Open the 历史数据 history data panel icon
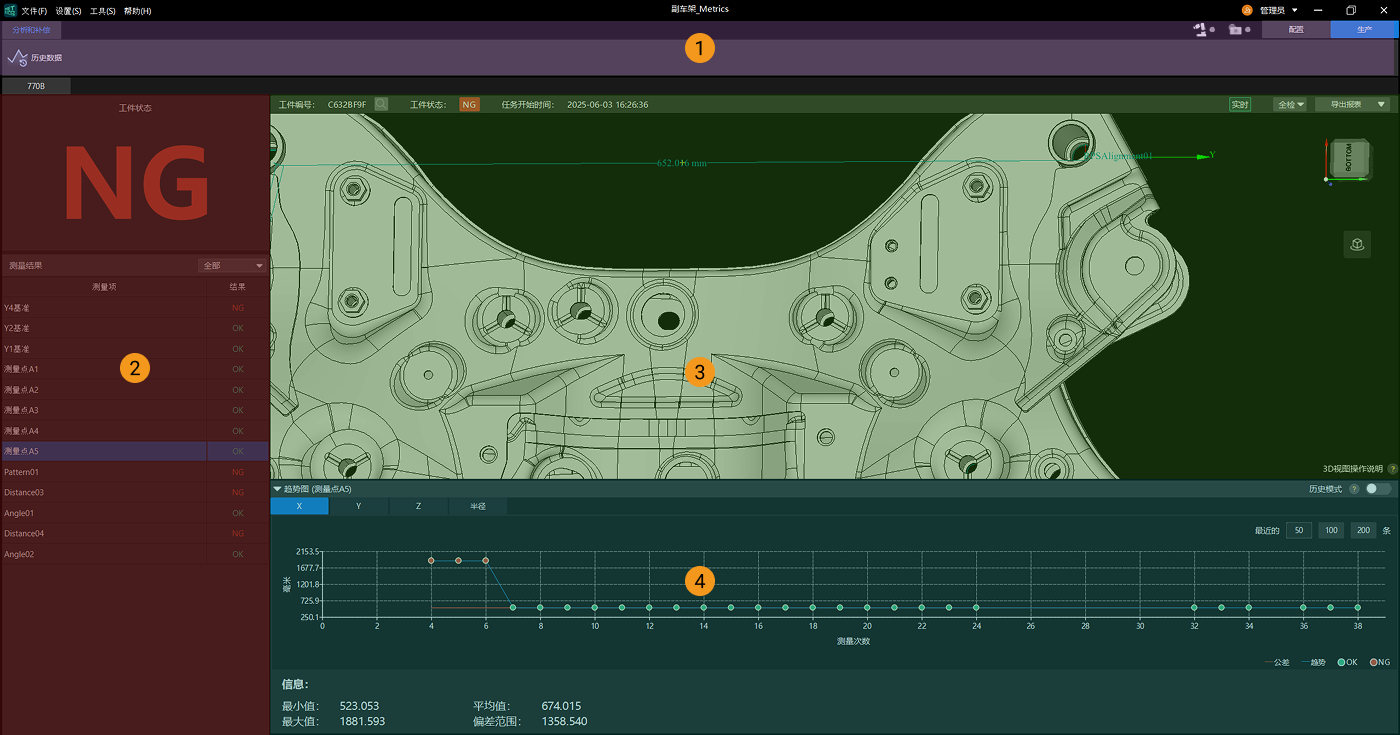Image resolution: width=1400 pixels, height=735 pixels. pos(17,56)
